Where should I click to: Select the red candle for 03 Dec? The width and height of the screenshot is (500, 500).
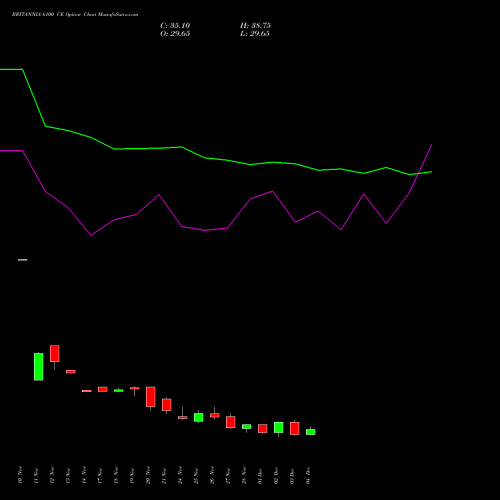(295, 429)
